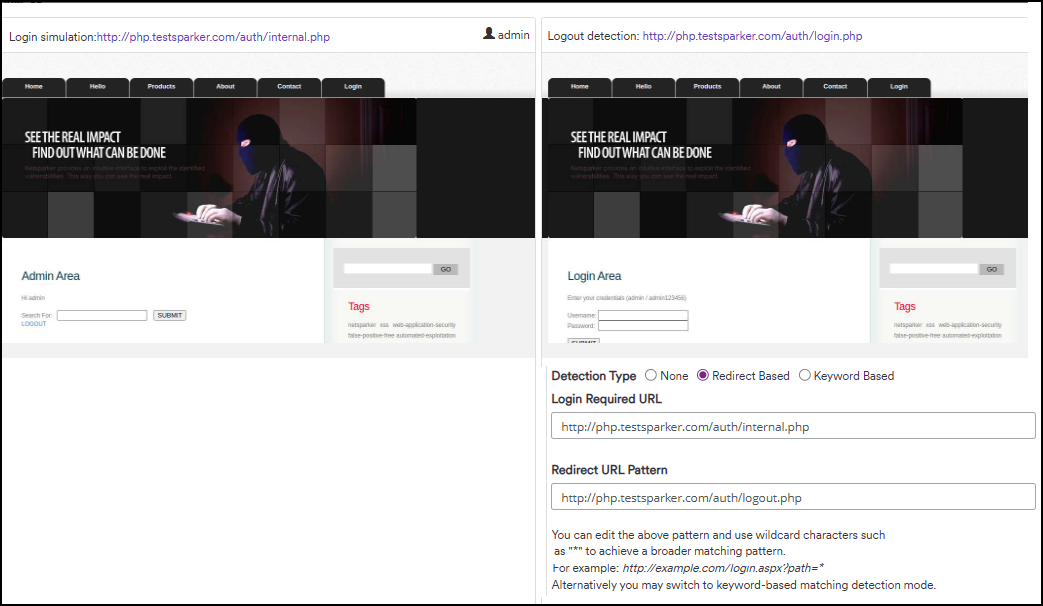Open the Logout detection login.php link

(752, 37)
